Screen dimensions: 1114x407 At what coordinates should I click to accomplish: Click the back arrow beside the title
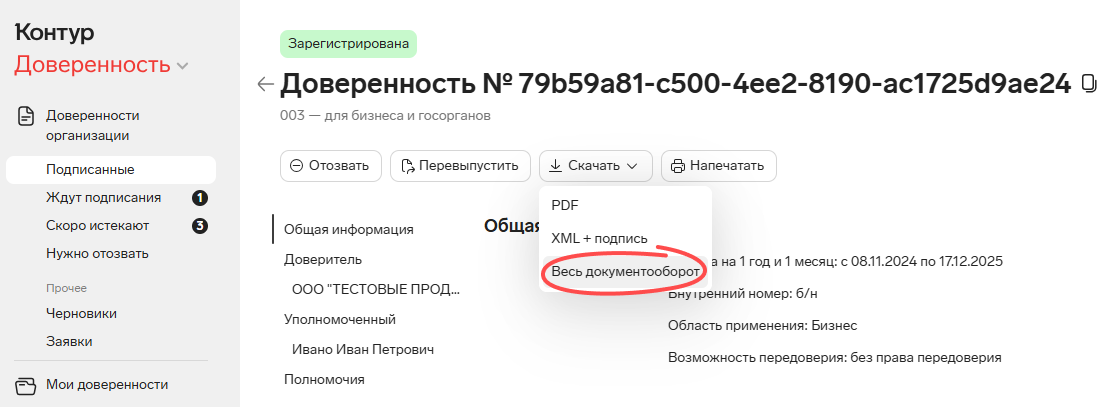pos(265,85)
